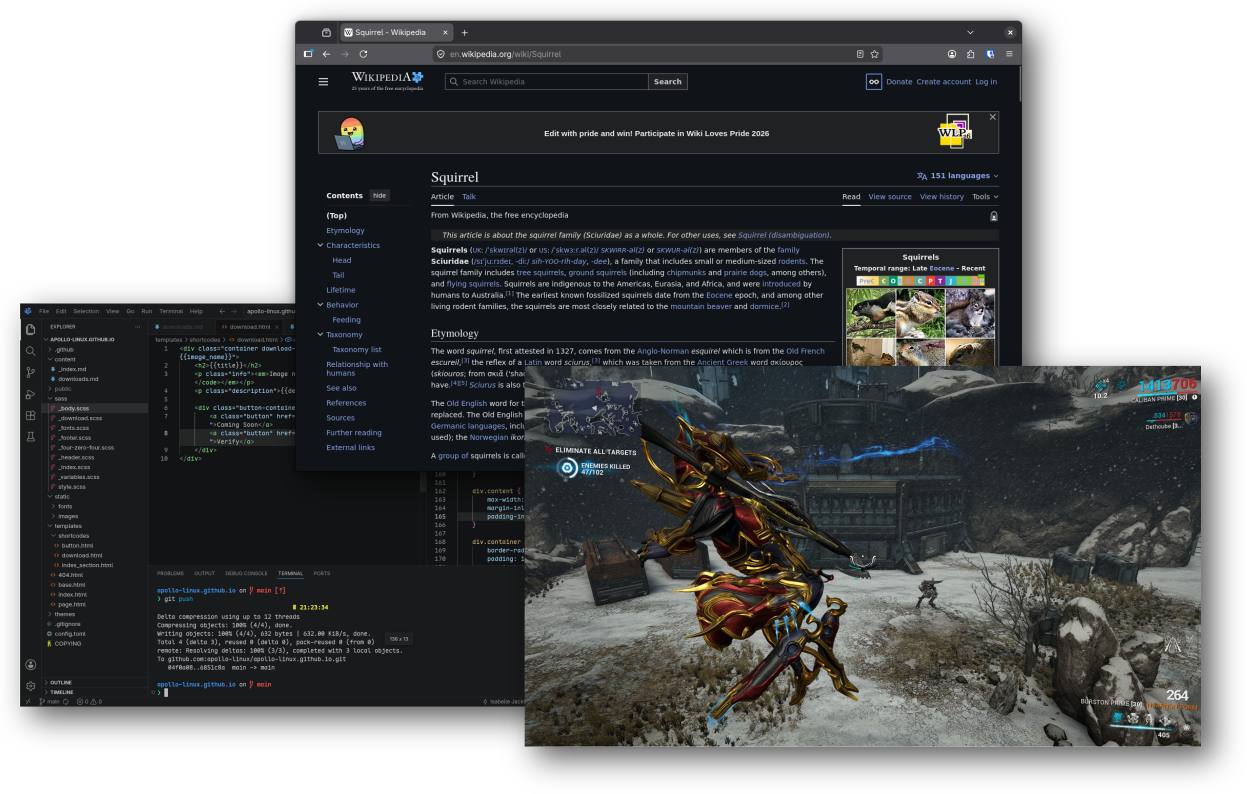Viewport: 1247px width, 794px height.
Task: Collapse Characteristics section in Wikipedia contents
Action: point(321,245)
